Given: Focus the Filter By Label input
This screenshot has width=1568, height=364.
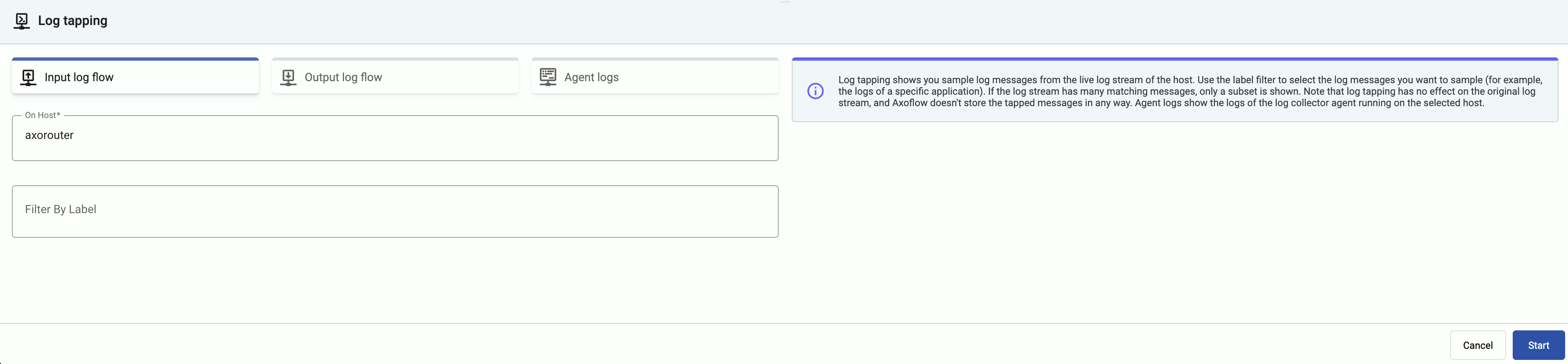Looking at the screenshot, I should tap(395, 211).
